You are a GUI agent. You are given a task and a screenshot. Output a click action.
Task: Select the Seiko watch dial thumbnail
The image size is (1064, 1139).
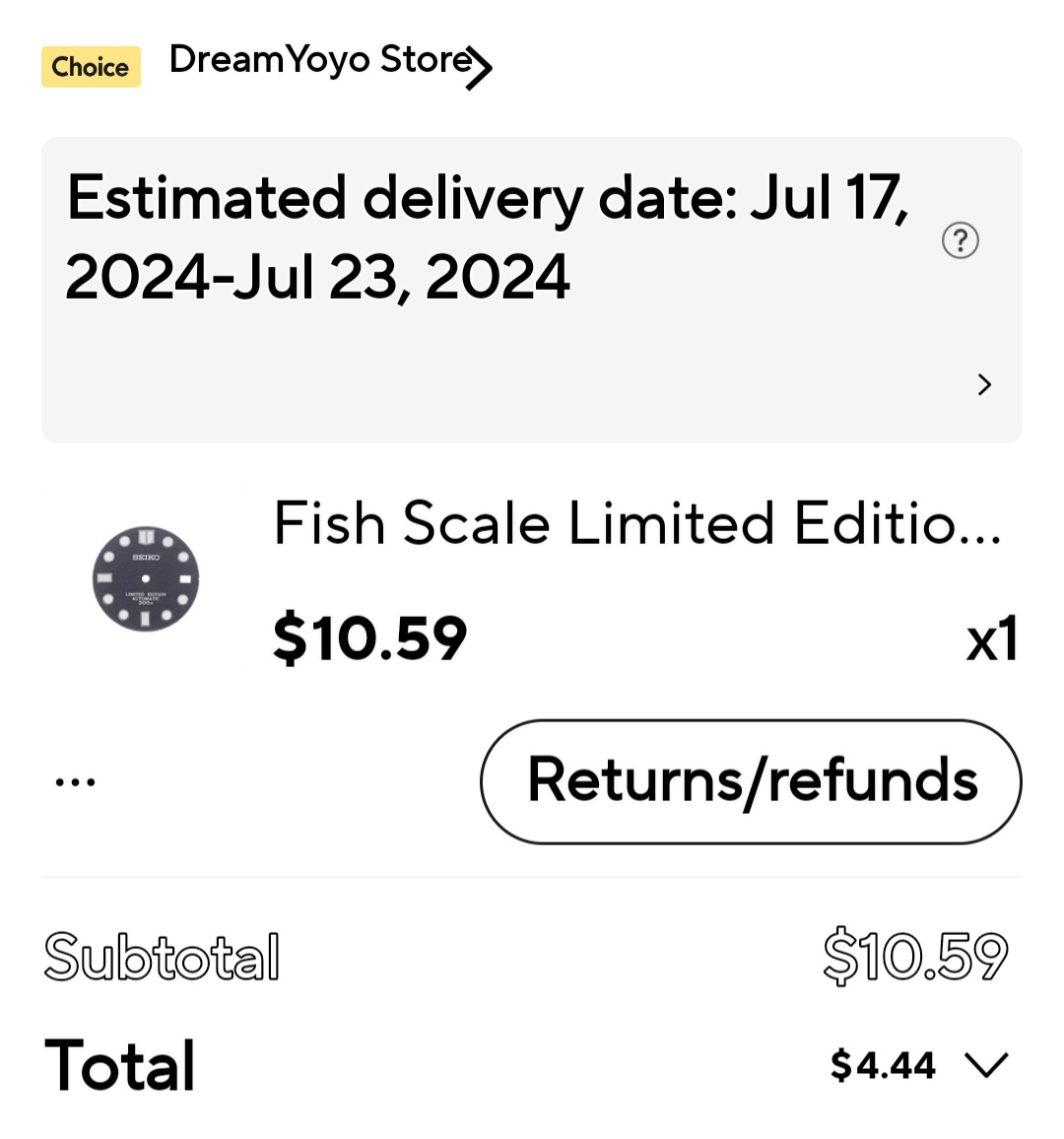pyautogui.click(x=145, y=578)
